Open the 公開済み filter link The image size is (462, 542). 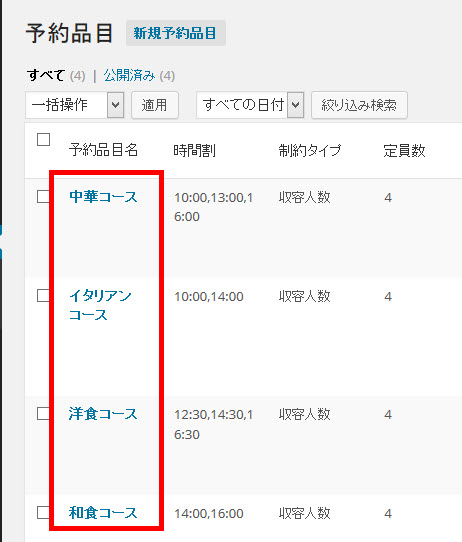point(130,75)
